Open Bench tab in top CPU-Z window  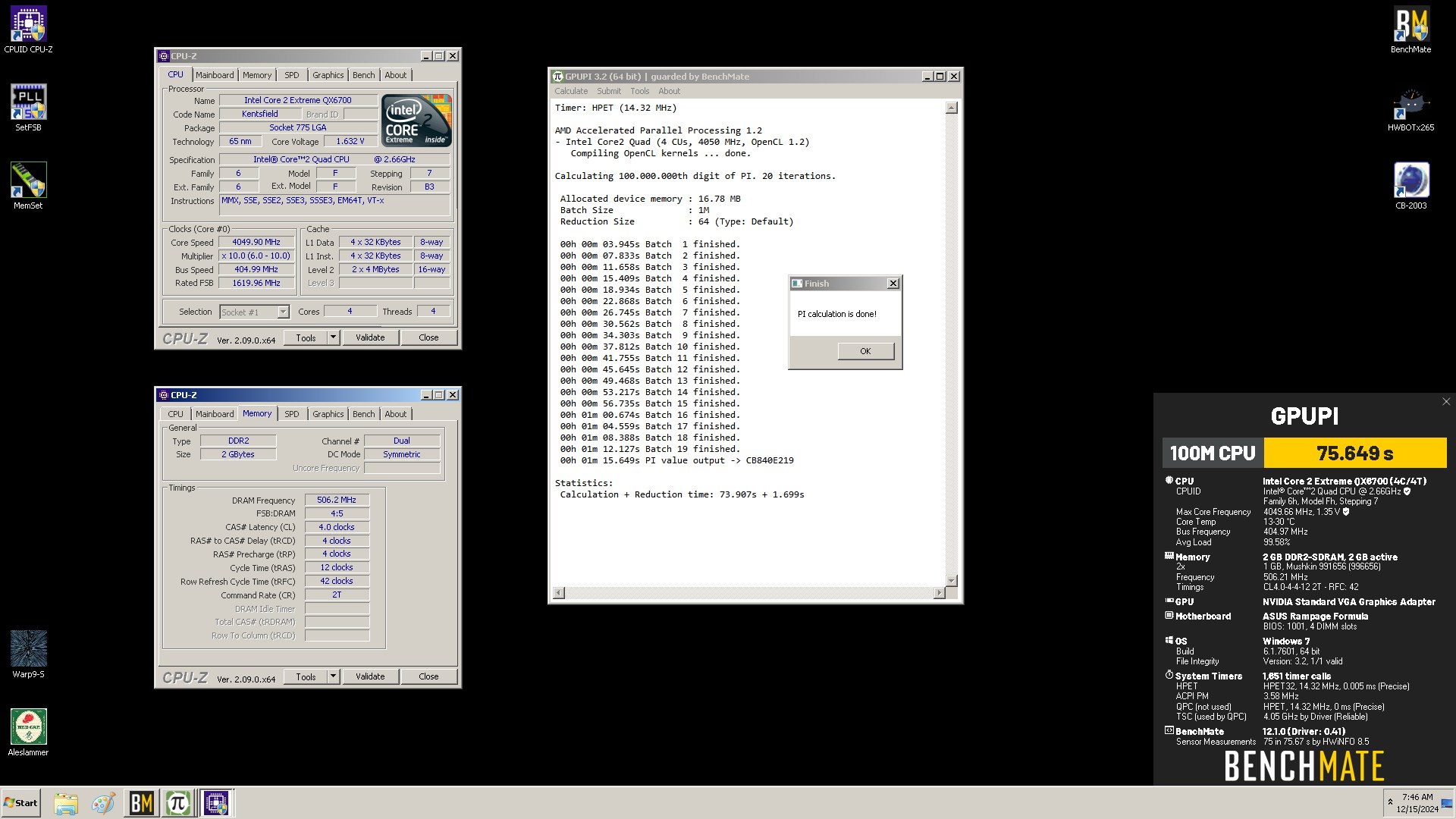[364, 75]
